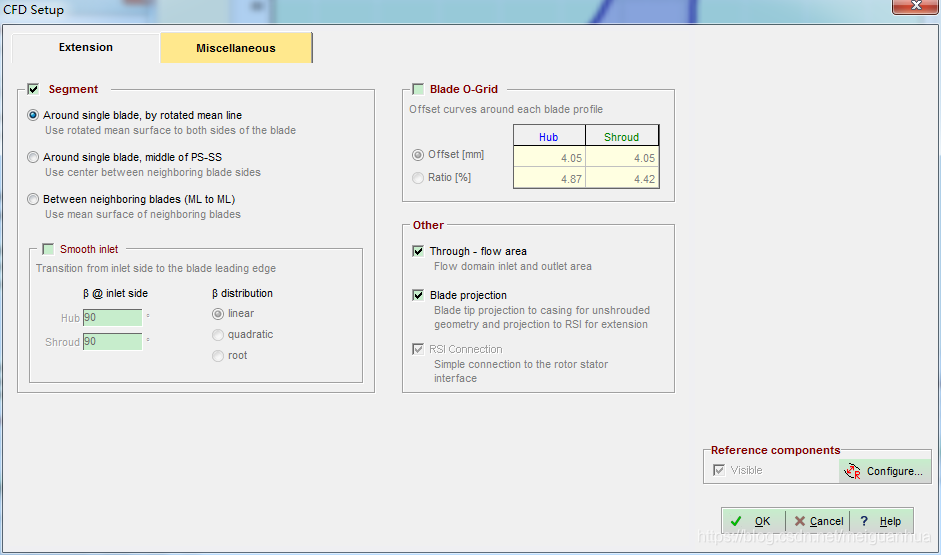941x555 pixels.
Task: Click Hub offset cell 4.05
Action: [x=549, y=158]
